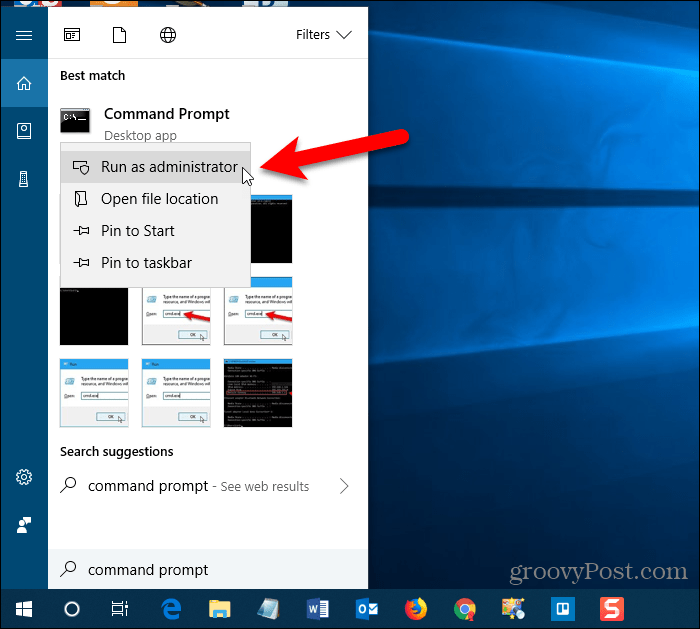Screen dimensions: 700x629
Task: Launch Microsoft Edge from taskbar
Action: tap(171, 609)
